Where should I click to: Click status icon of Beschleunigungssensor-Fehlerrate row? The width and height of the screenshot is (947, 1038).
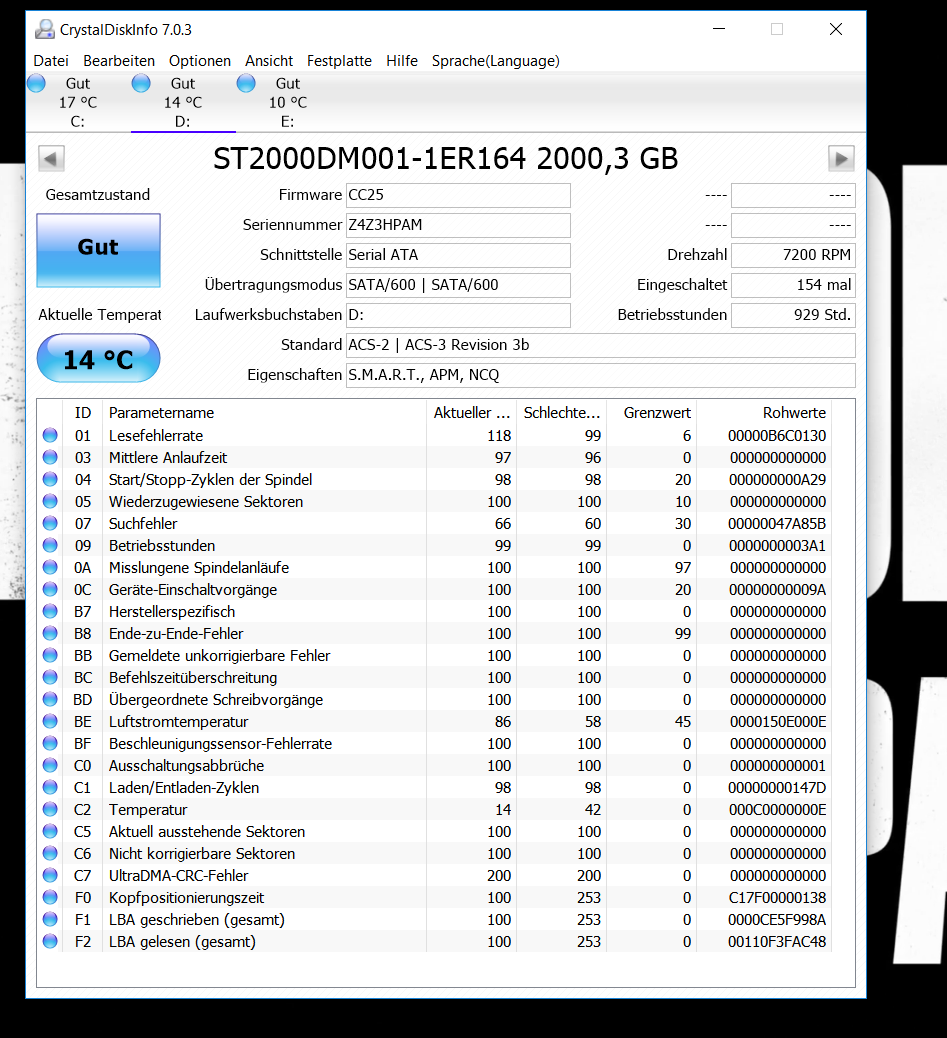(50, 743)
